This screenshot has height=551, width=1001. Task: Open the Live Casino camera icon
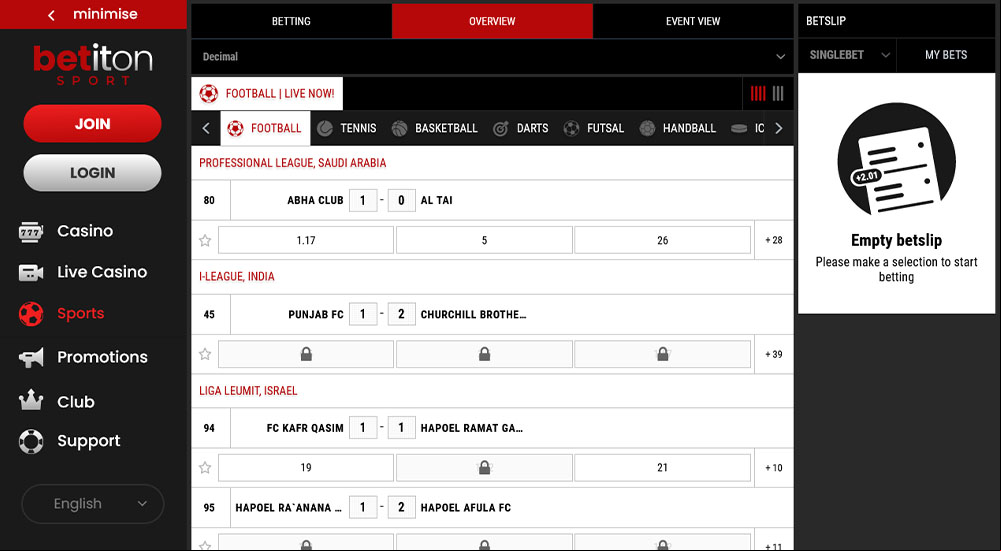(x=31, y=273)
